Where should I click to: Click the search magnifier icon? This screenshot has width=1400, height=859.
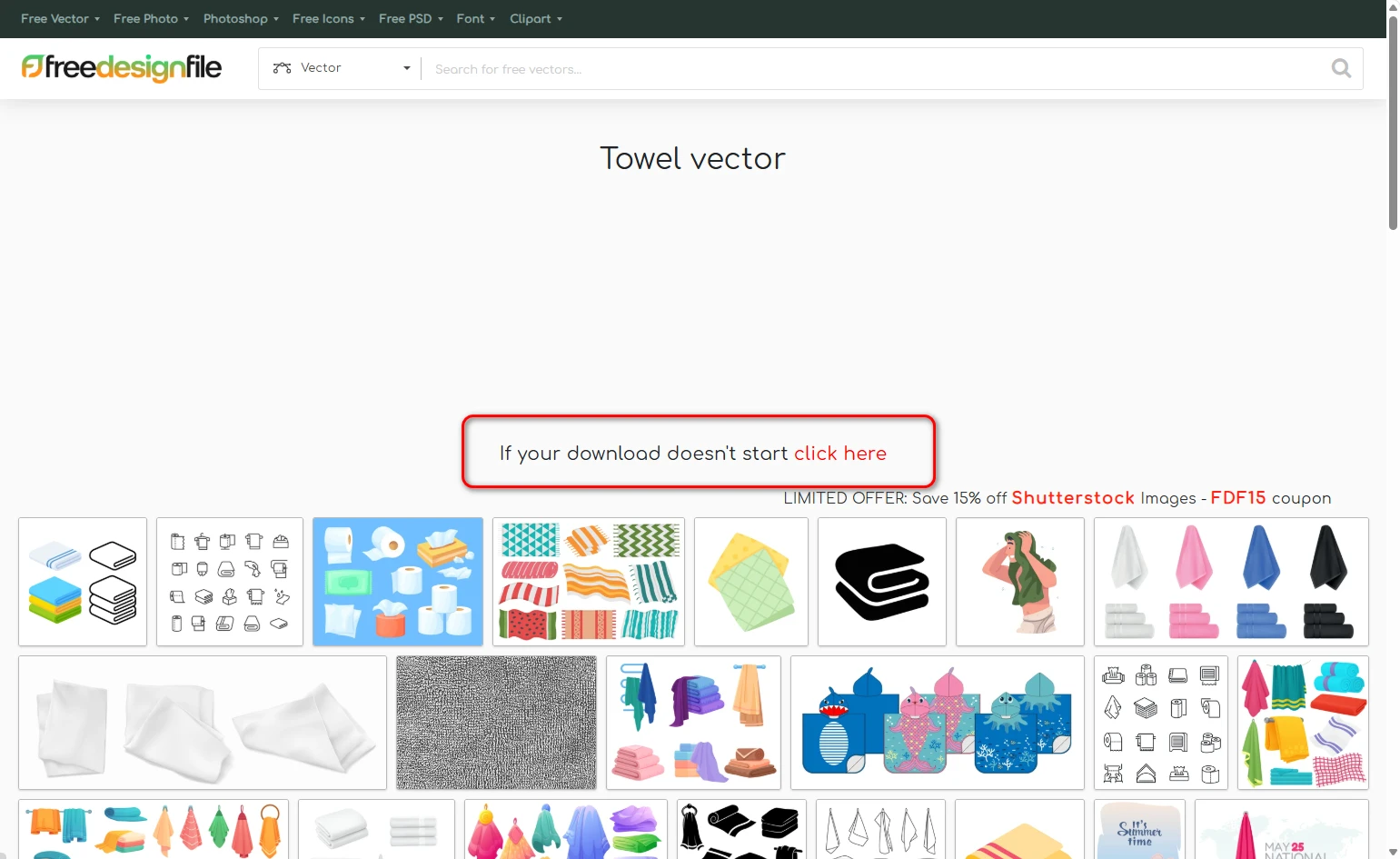tap(1340, 68)
